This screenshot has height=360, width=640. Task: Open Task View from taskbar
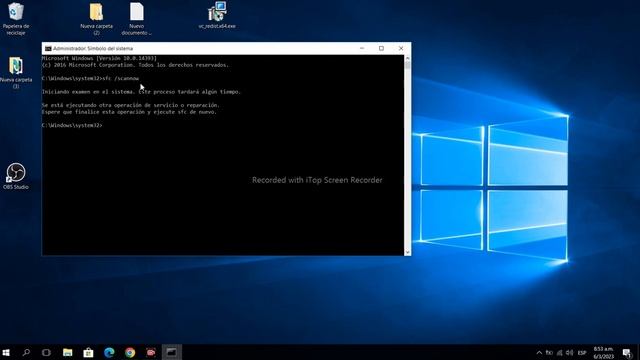46,352
